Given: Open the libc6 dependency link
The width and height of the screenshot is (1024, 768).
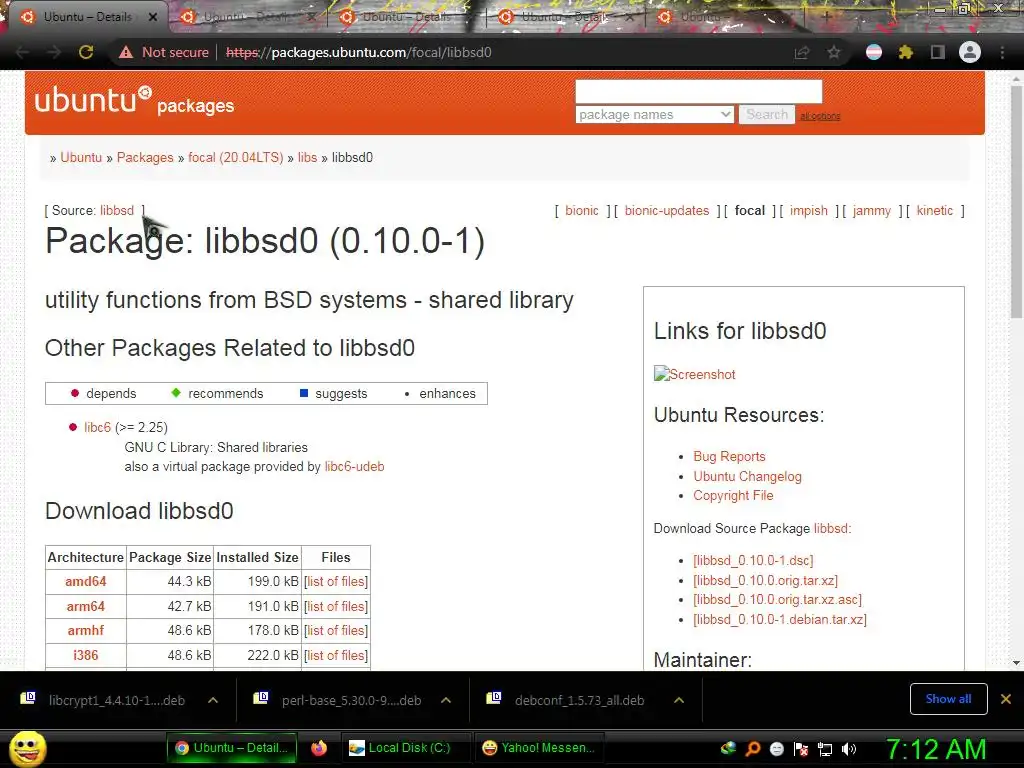Looking at the screenshot, I should (x=97, y=427).
